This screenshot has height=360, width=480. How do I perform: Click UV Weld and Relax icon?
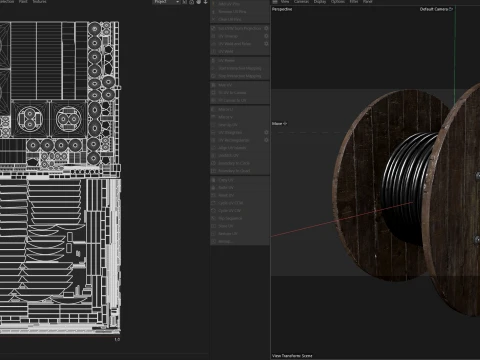214,44
